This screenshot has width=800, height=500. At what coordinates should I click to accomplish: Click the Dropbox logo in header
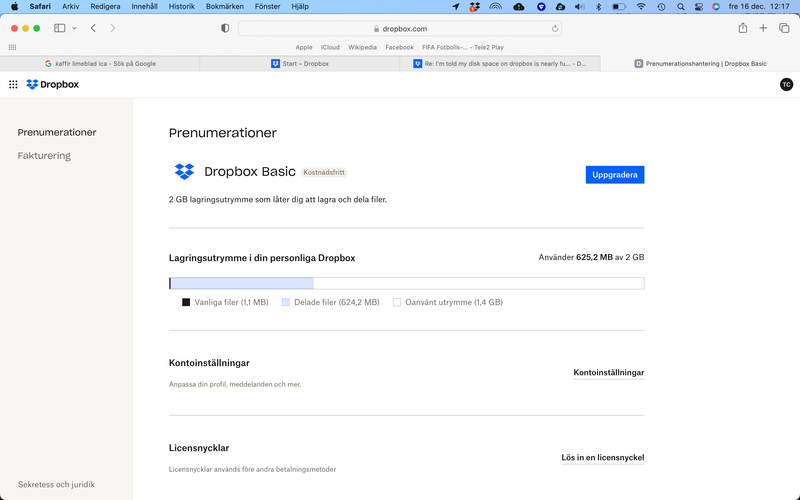pos(52,85)
